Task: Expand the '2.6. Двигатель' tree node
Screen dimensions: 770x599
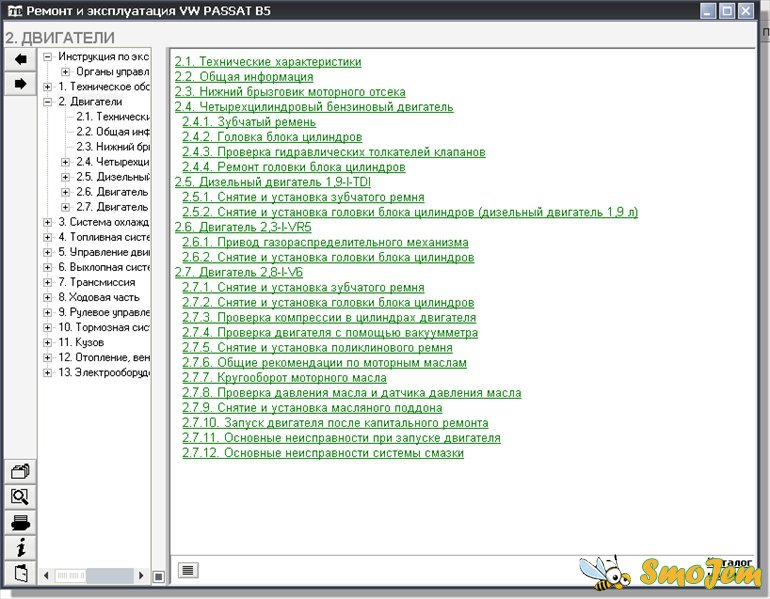Action: [65, 192]
